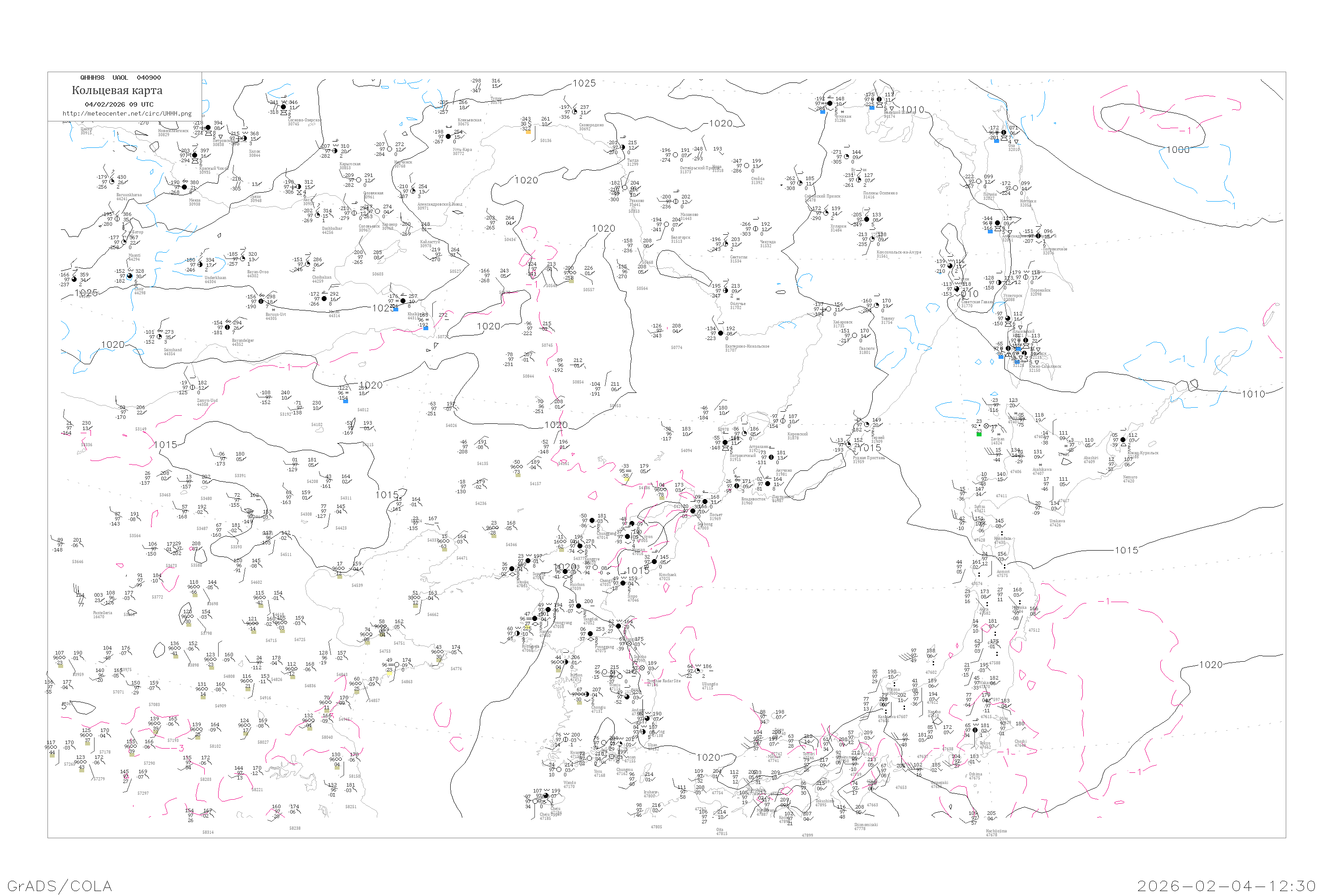1344x896 pixels.
Task: Select the Abashiri 47409 station label
Action: (x=1090, y=460)
